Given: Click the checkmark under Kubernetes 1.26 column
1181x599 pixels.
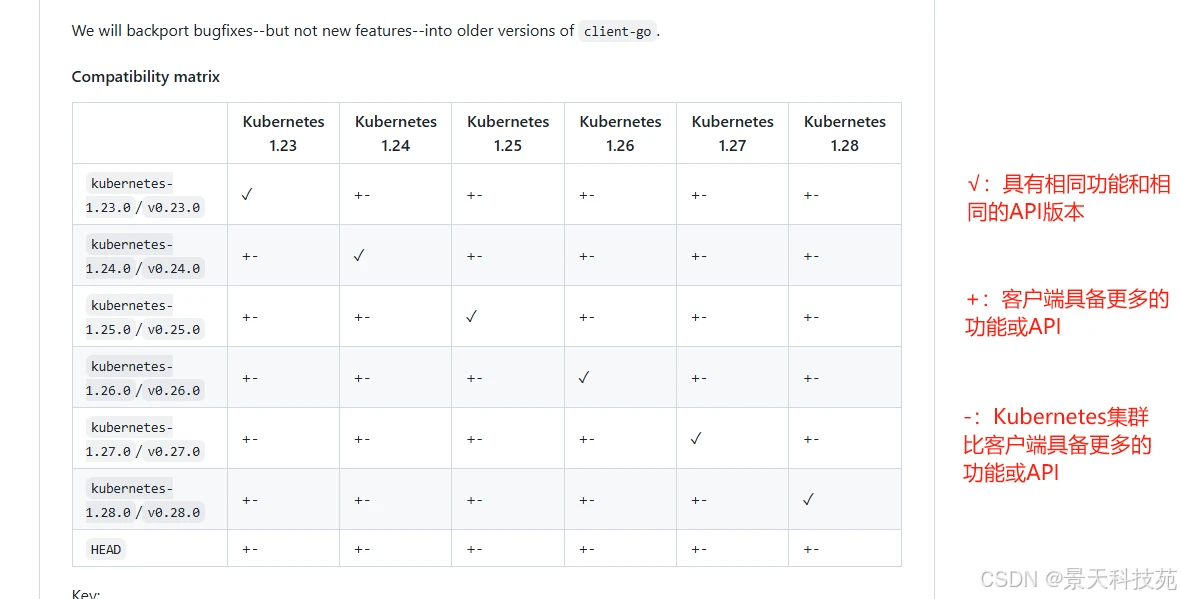Looking at the screenshot, I should 584,377.
